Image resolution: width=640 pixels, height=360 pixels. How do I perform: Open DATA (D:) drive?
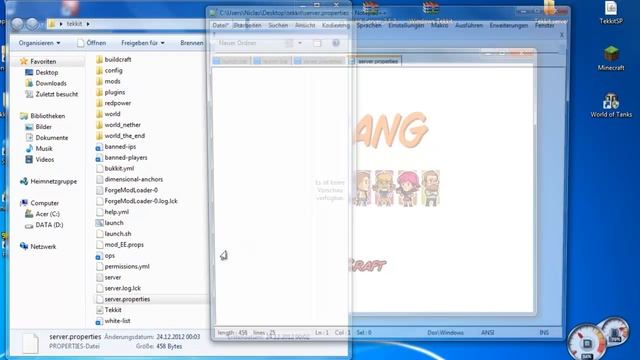point(44,225)
